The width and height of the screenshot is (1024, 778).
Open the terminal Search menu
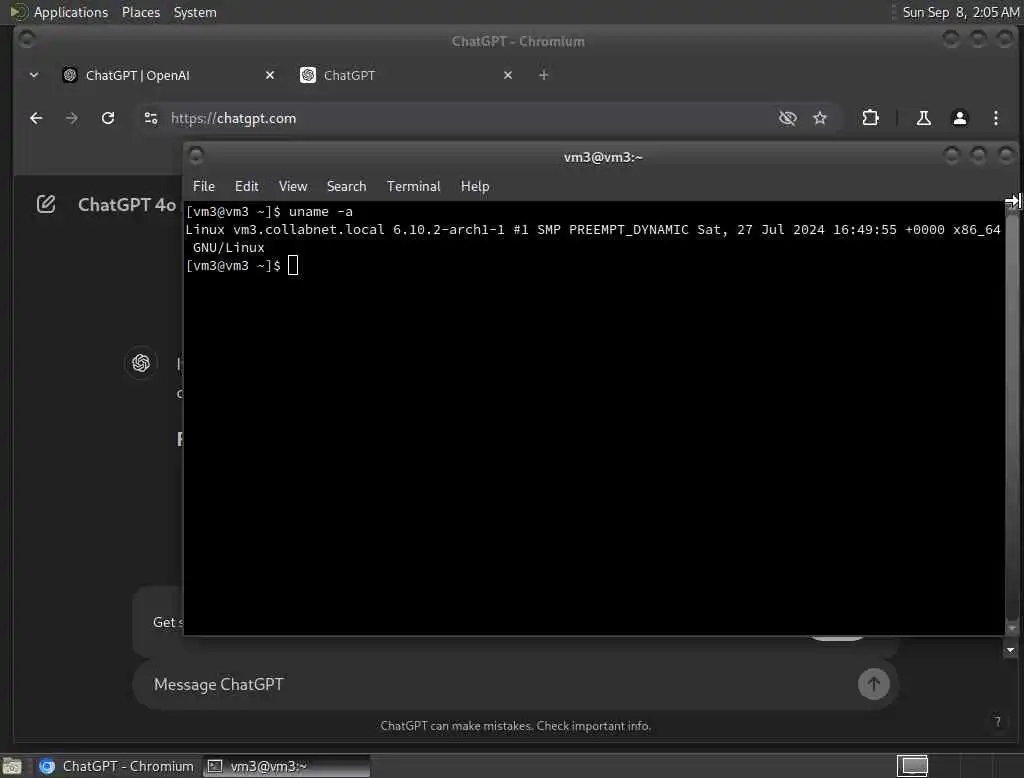(x=346, y=186)
